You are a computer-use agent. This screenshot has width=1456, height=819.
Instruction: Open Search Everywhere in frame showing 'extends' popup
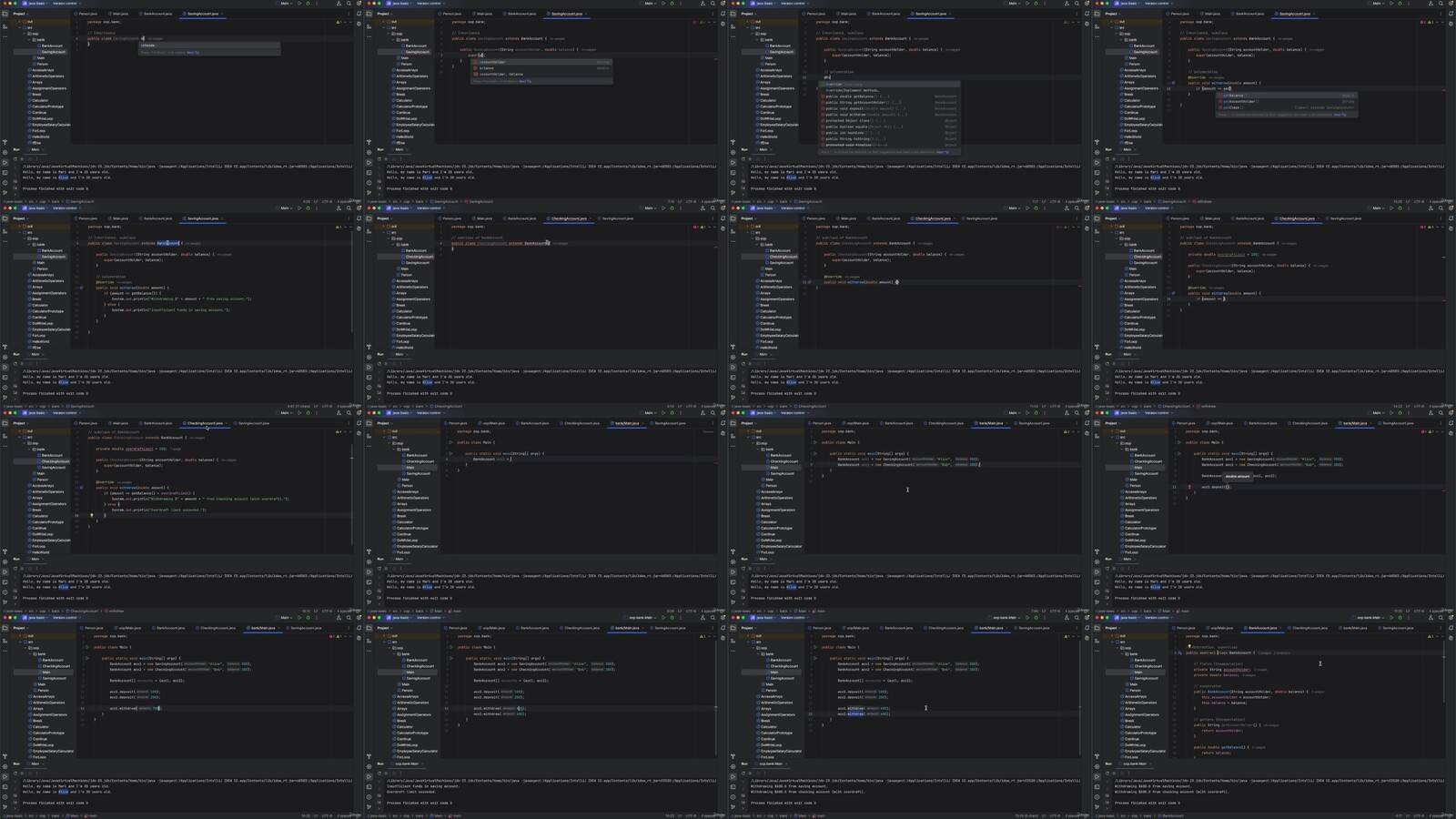click(349, 4)
